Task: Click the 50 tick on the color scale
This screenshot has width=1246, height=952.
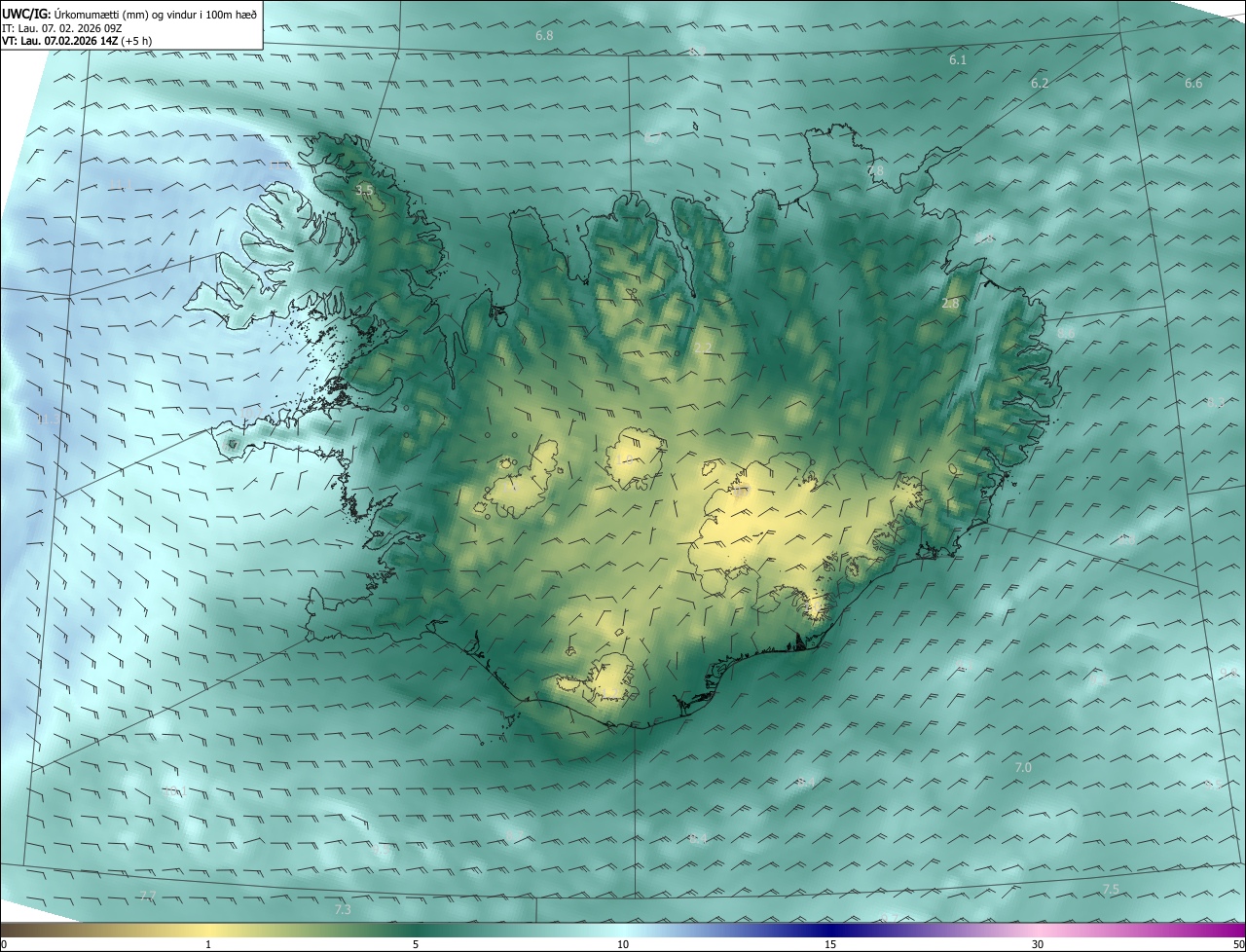Action: [1238, 944]
